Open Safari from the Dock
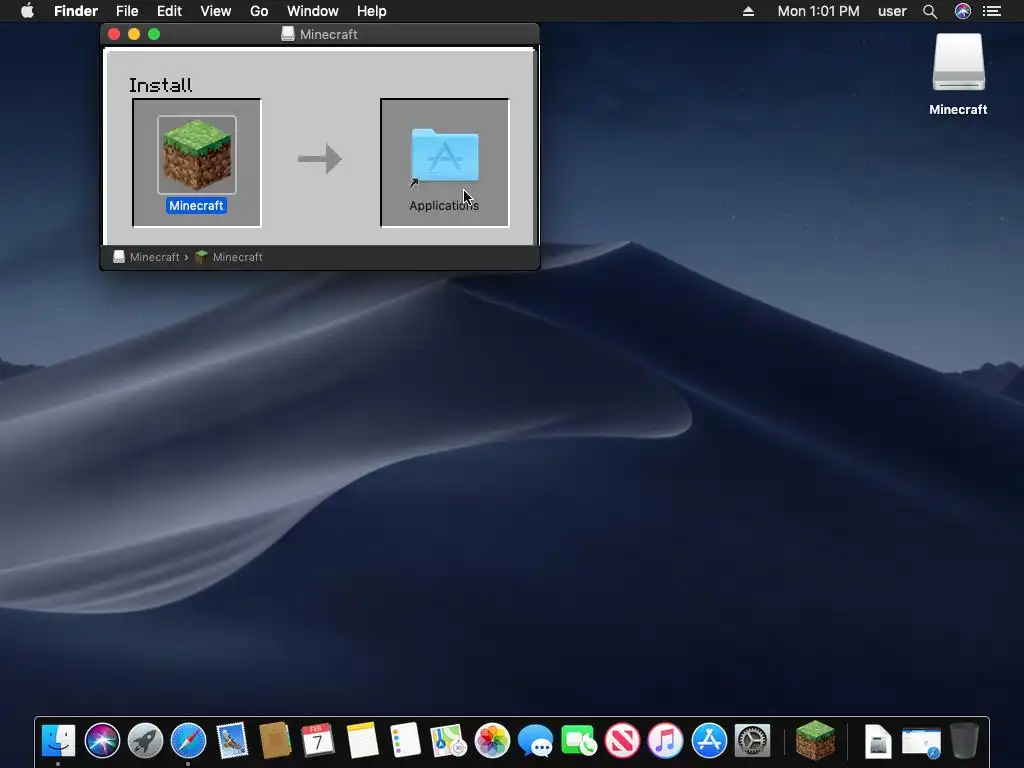This screenshot has height=768, width=1024. click(188, 741)
